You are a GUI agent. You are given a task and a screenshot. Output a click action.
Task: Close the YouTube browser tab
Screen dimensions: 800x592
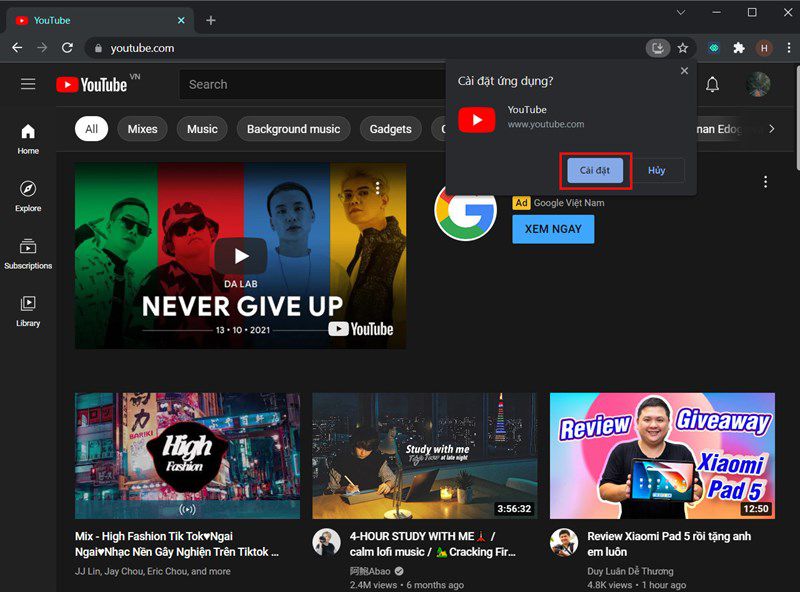tap(181, 20)
